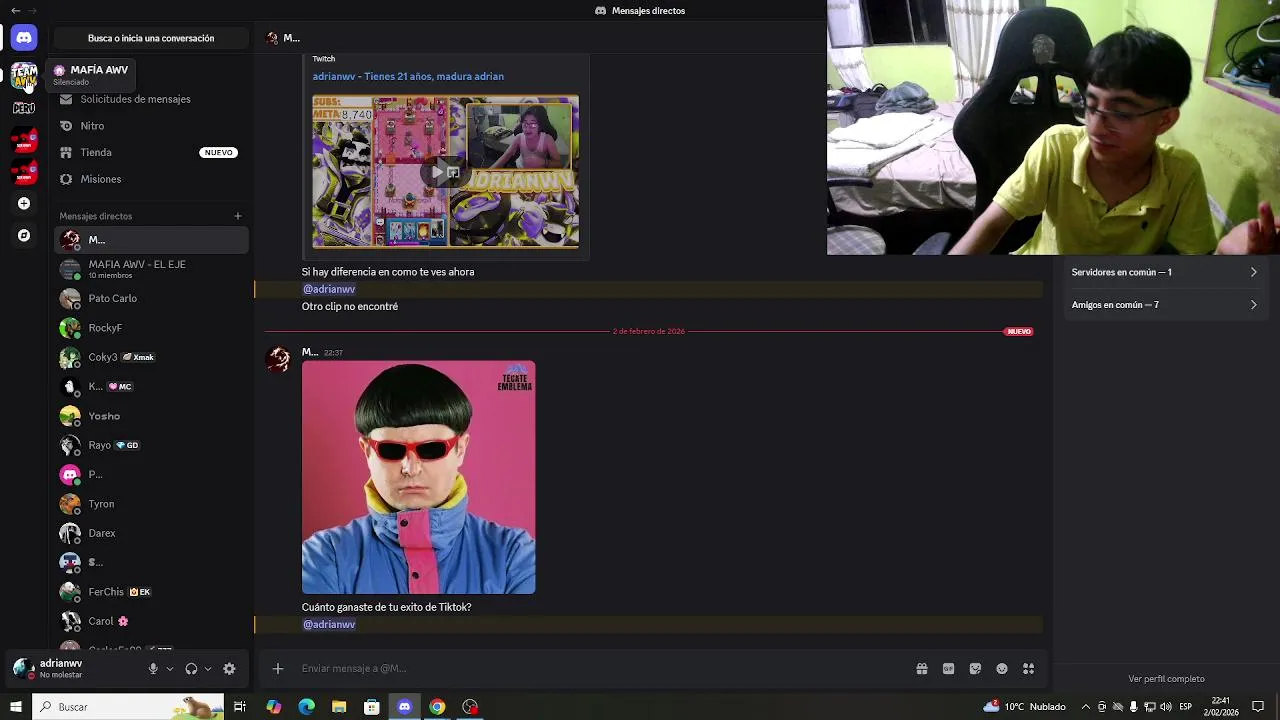The image size is (1280, 720).
Task: Show hidden system tray icons
Action: 1085,707
